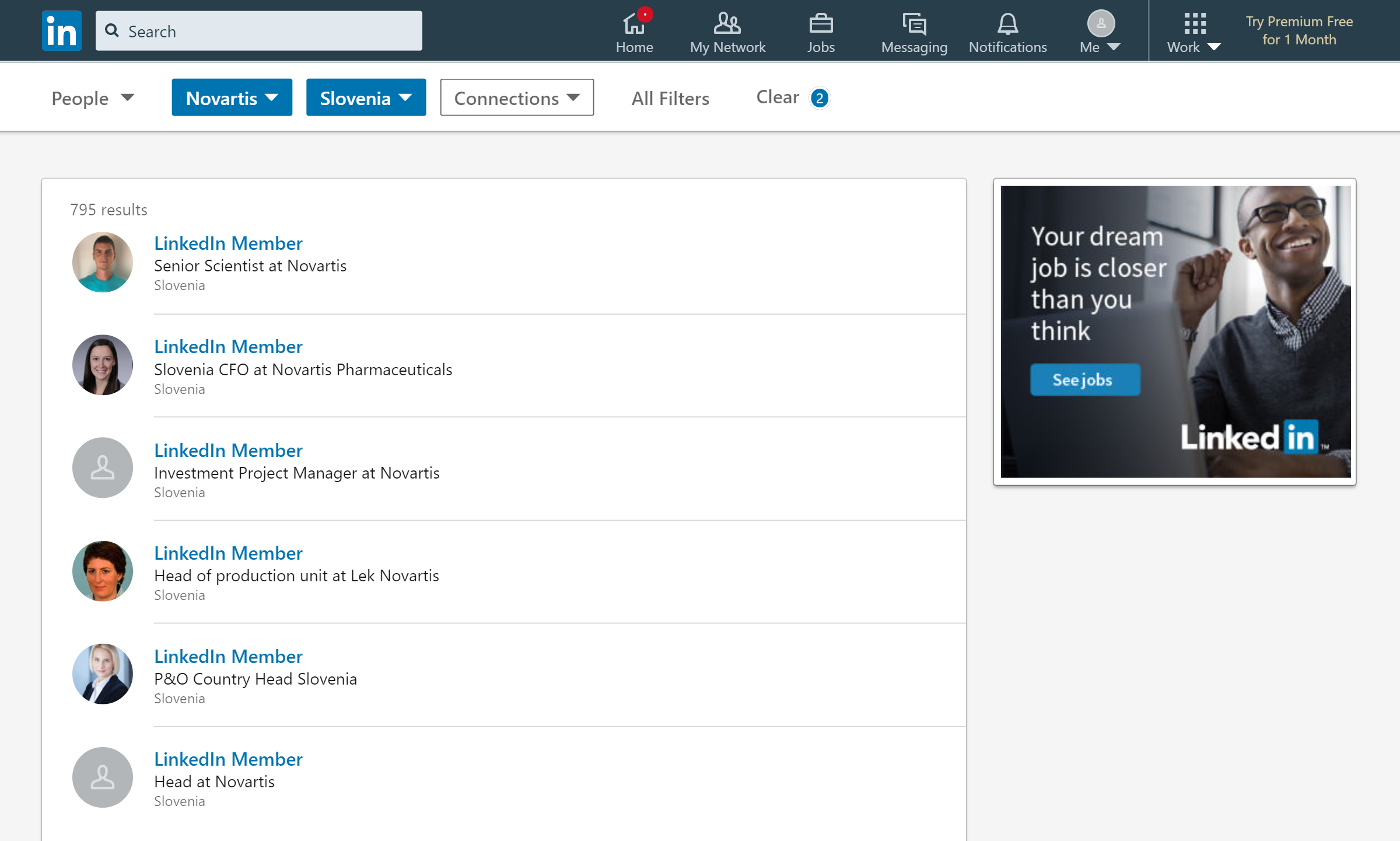The height and width of the screenshot is (841, 1400).
Task: Open the Senior Scientist at Novartis member
Action: click(x=228, y=243)
